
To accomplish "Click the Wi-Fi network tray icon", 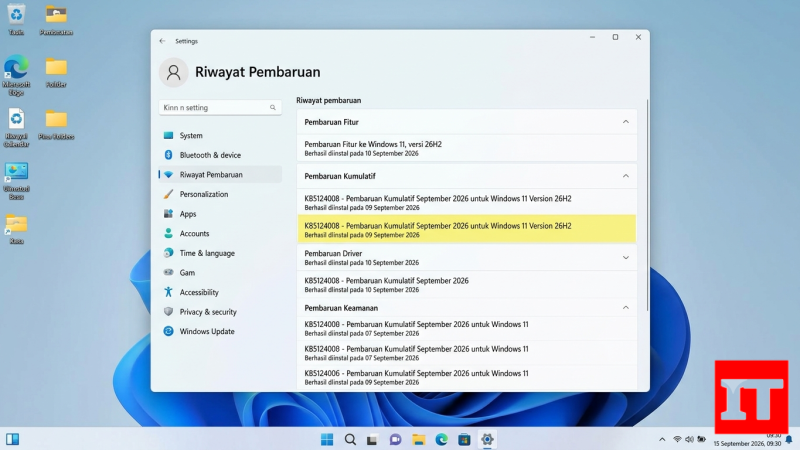I will (677, 439).
